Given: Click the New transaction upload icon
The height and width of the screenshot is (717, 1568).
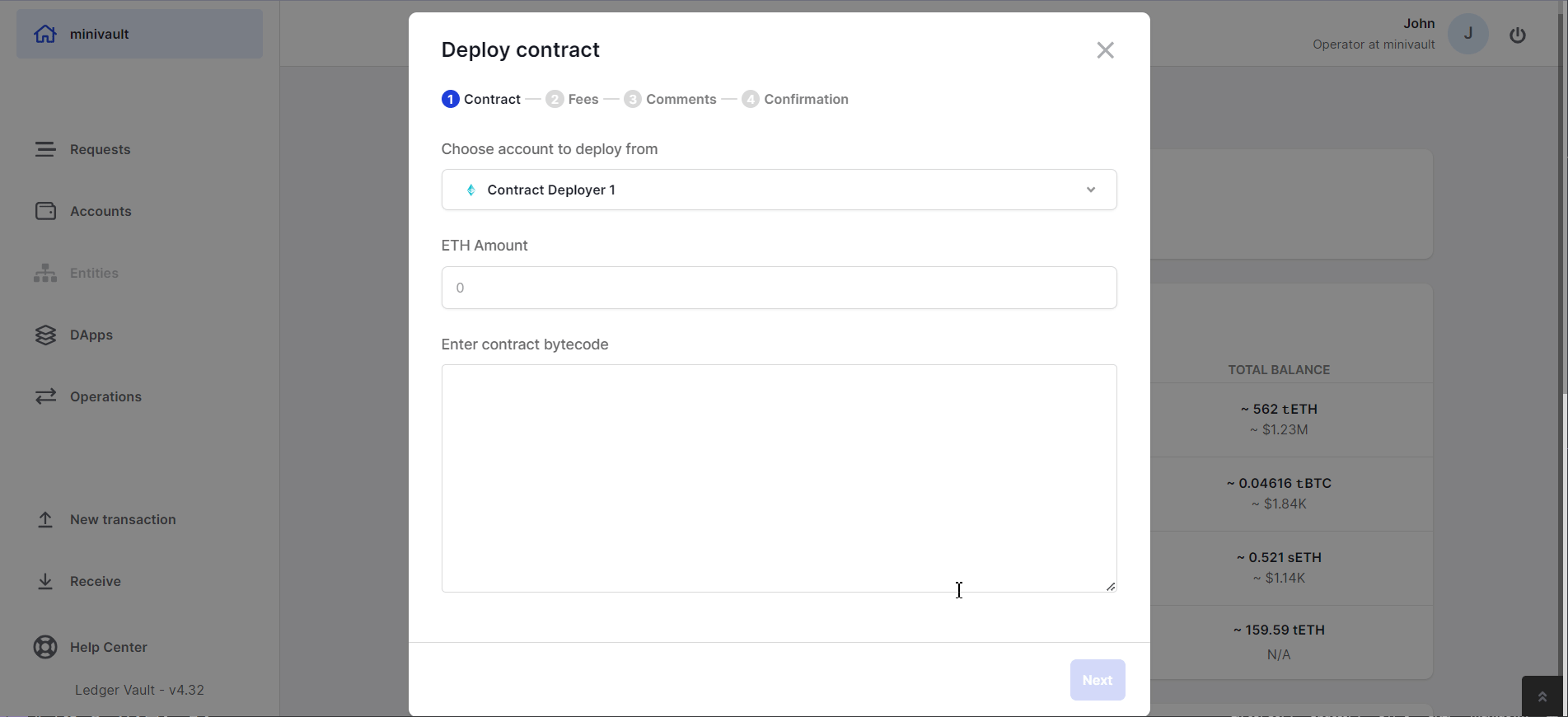Looking at the screenshot, I should click(45, 519).
